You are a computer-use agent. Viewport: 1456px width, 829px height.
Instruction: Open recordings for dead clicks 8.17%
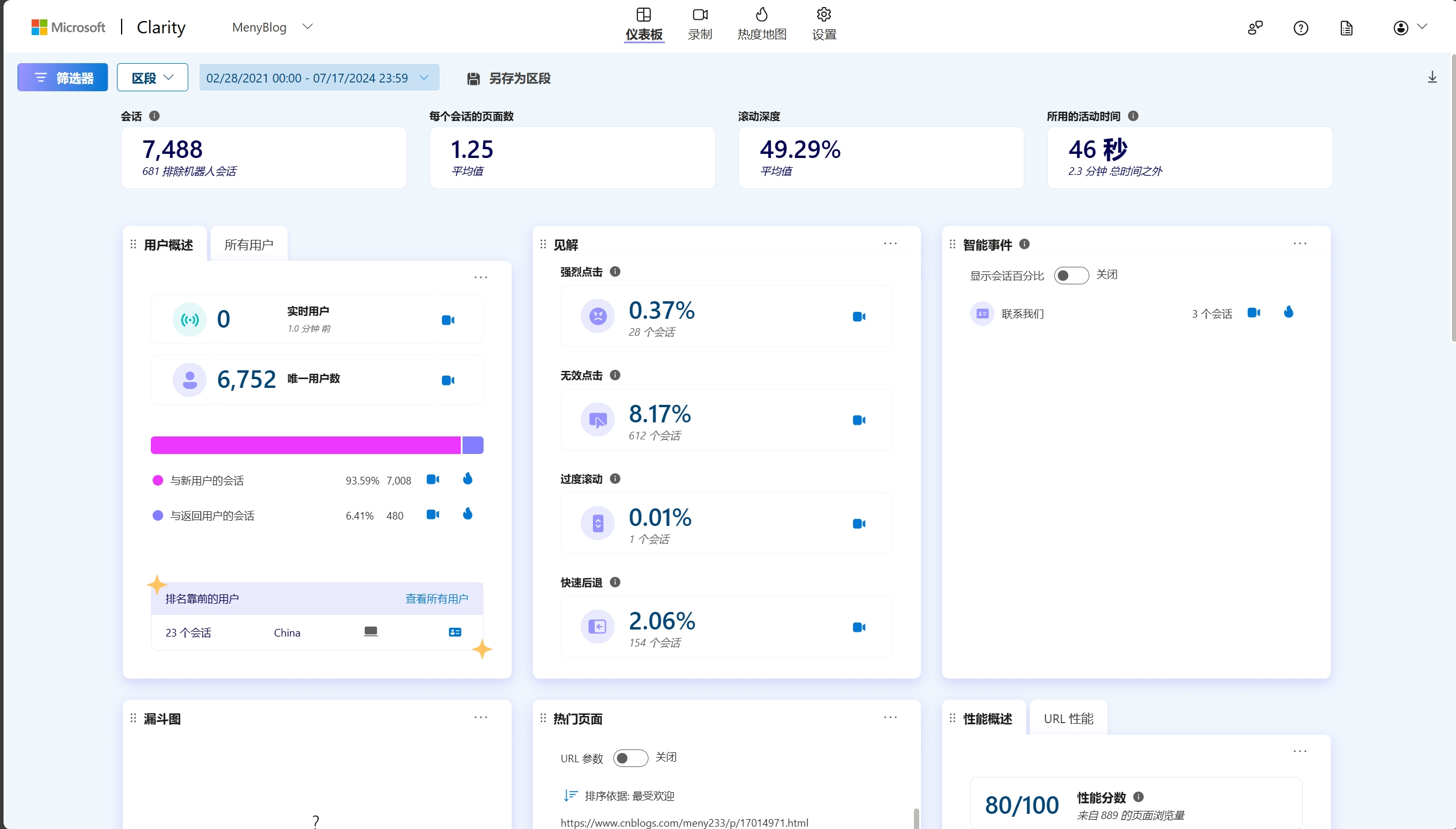coord(859,420)
